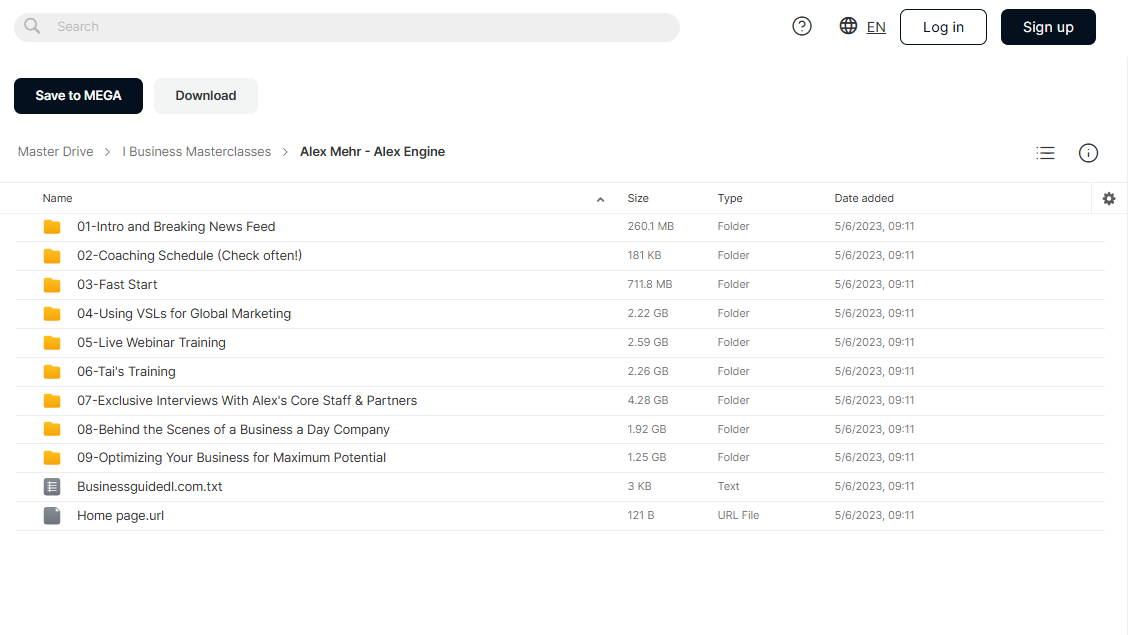Toggle sort order arrow on Name column
The image size is (1128, 635).
(x=600, y=199)
